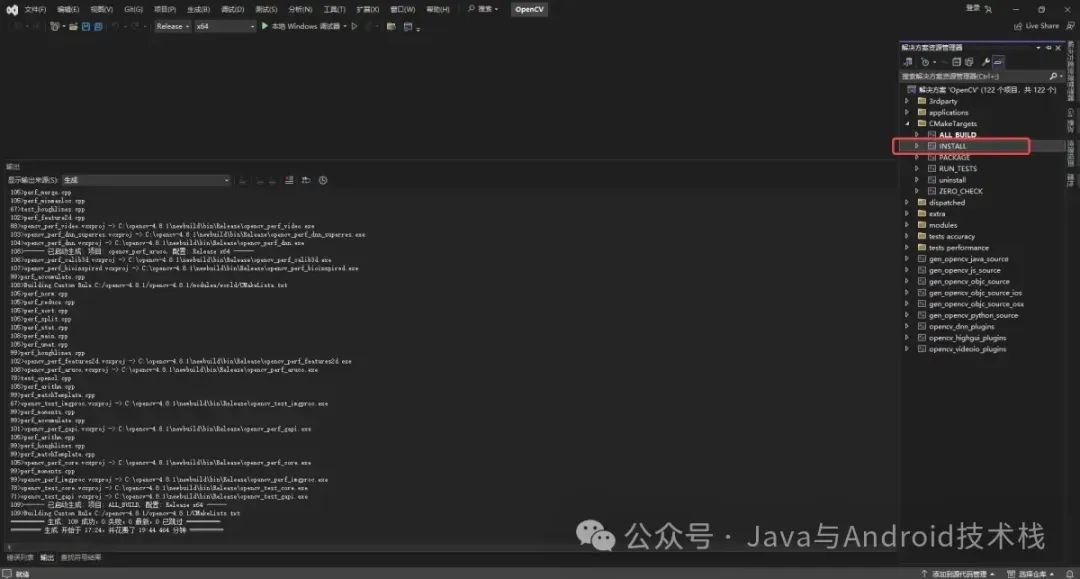1080x579 pixels.
Task: Click the new project toolbar icon
Action: (55, 26)
